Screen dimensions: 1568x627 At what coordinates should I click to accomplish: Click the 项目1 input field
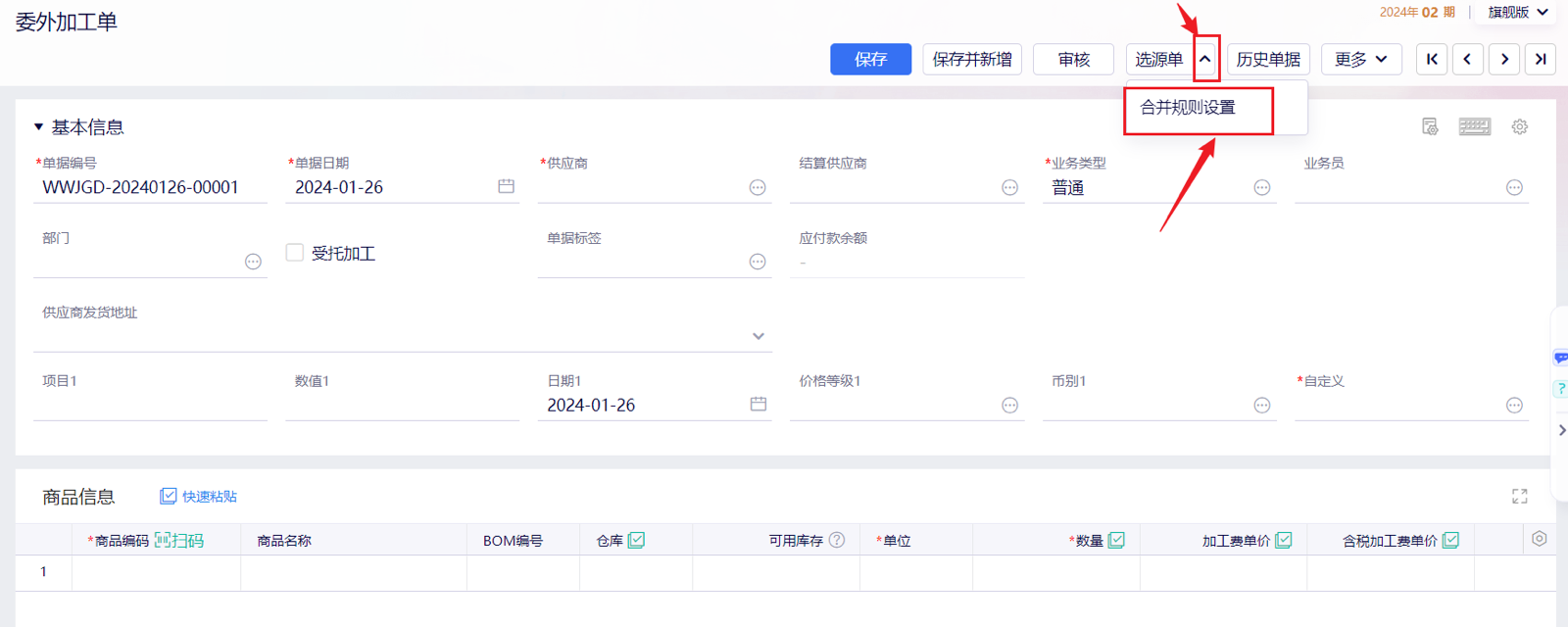(150, 405)
